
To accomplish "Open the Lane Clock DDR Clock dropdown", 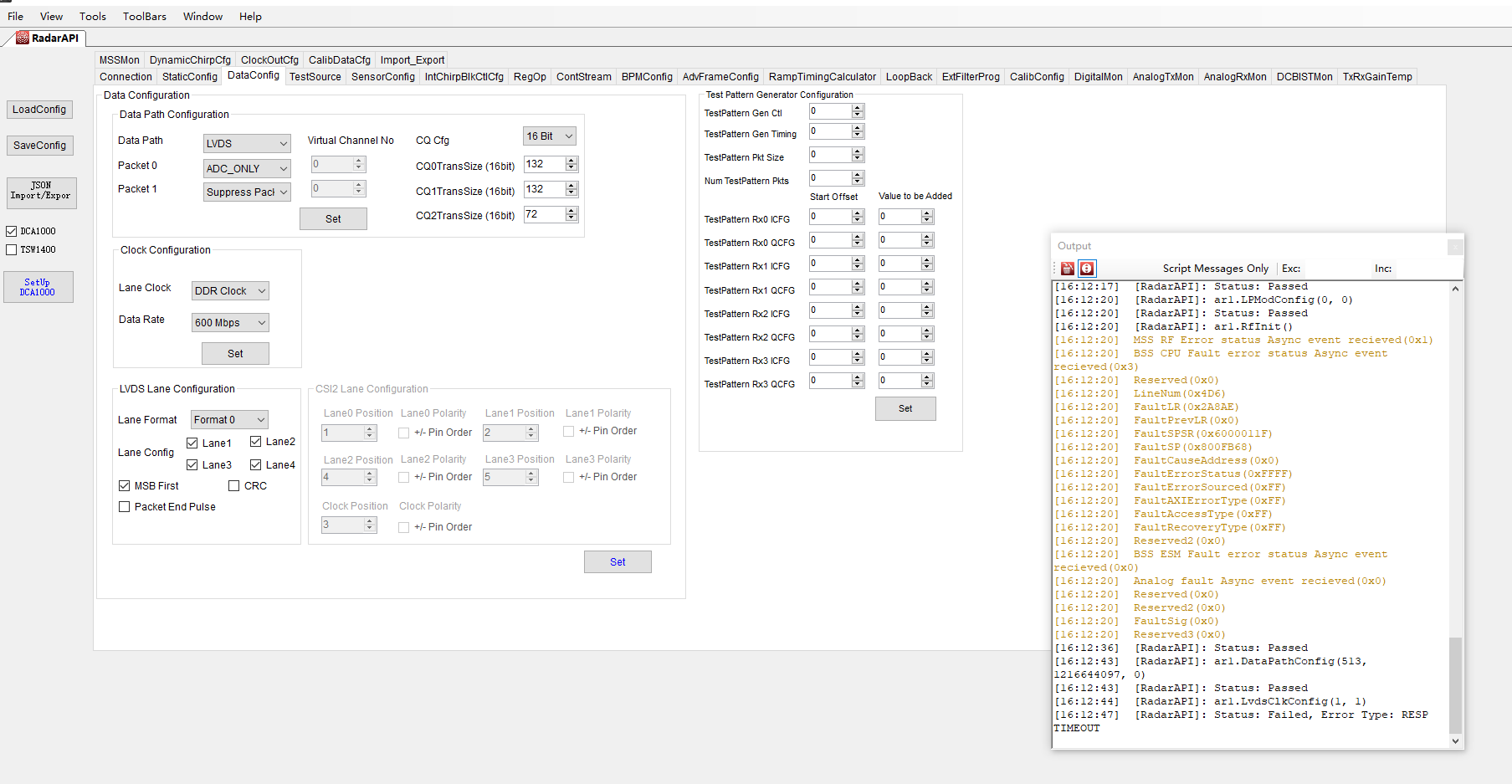I will tap(229, 290).
